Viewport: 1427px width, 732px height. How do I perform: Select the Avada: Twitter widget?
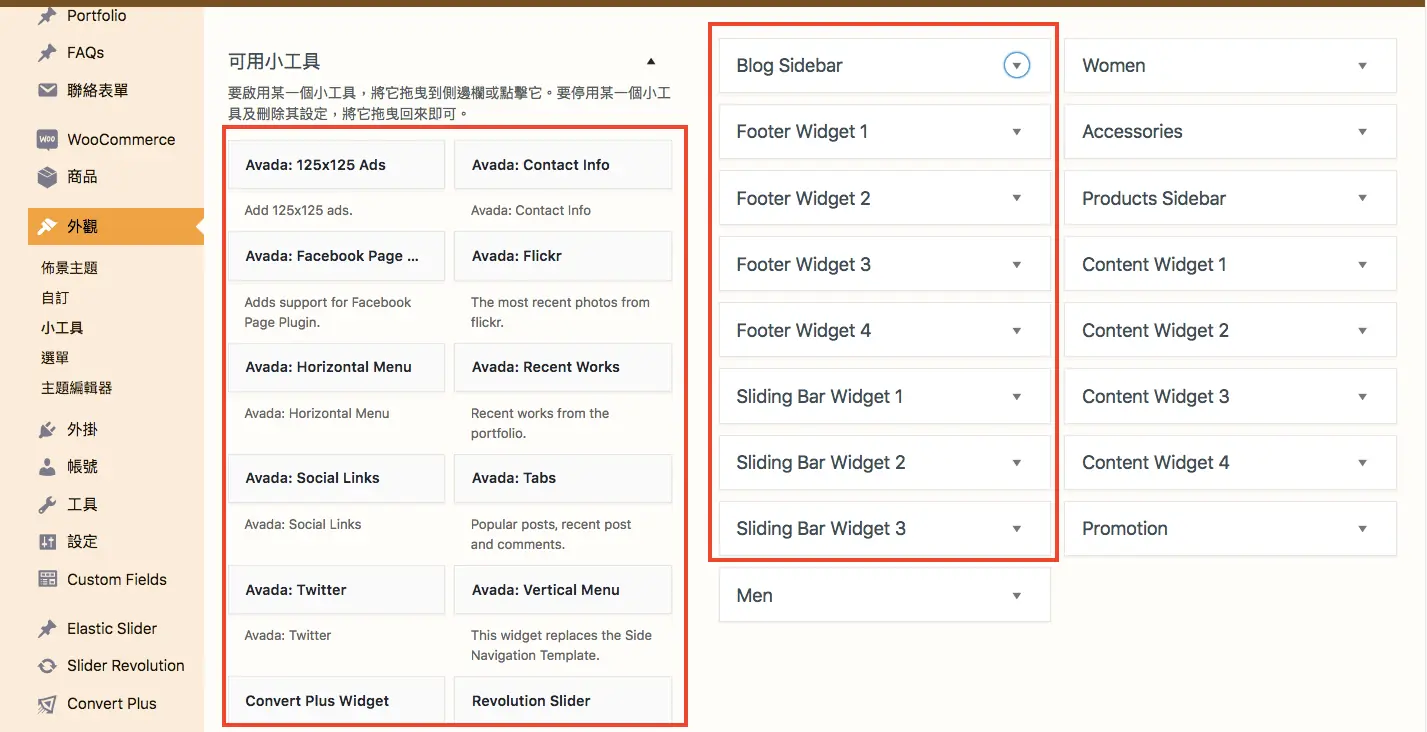click(336, 590)
